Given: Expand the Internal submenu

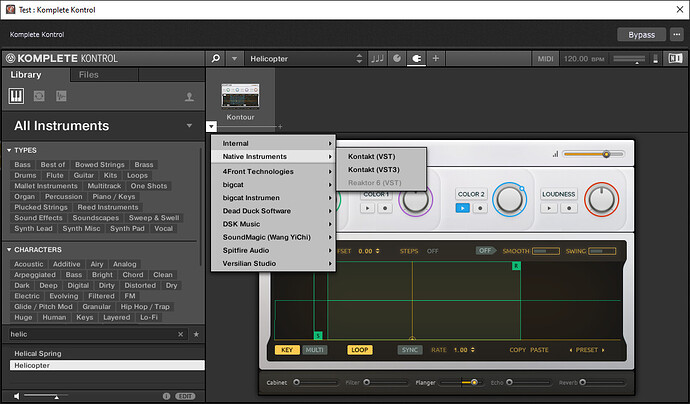Looking at the screenshot, I should [x=273, y=143].
